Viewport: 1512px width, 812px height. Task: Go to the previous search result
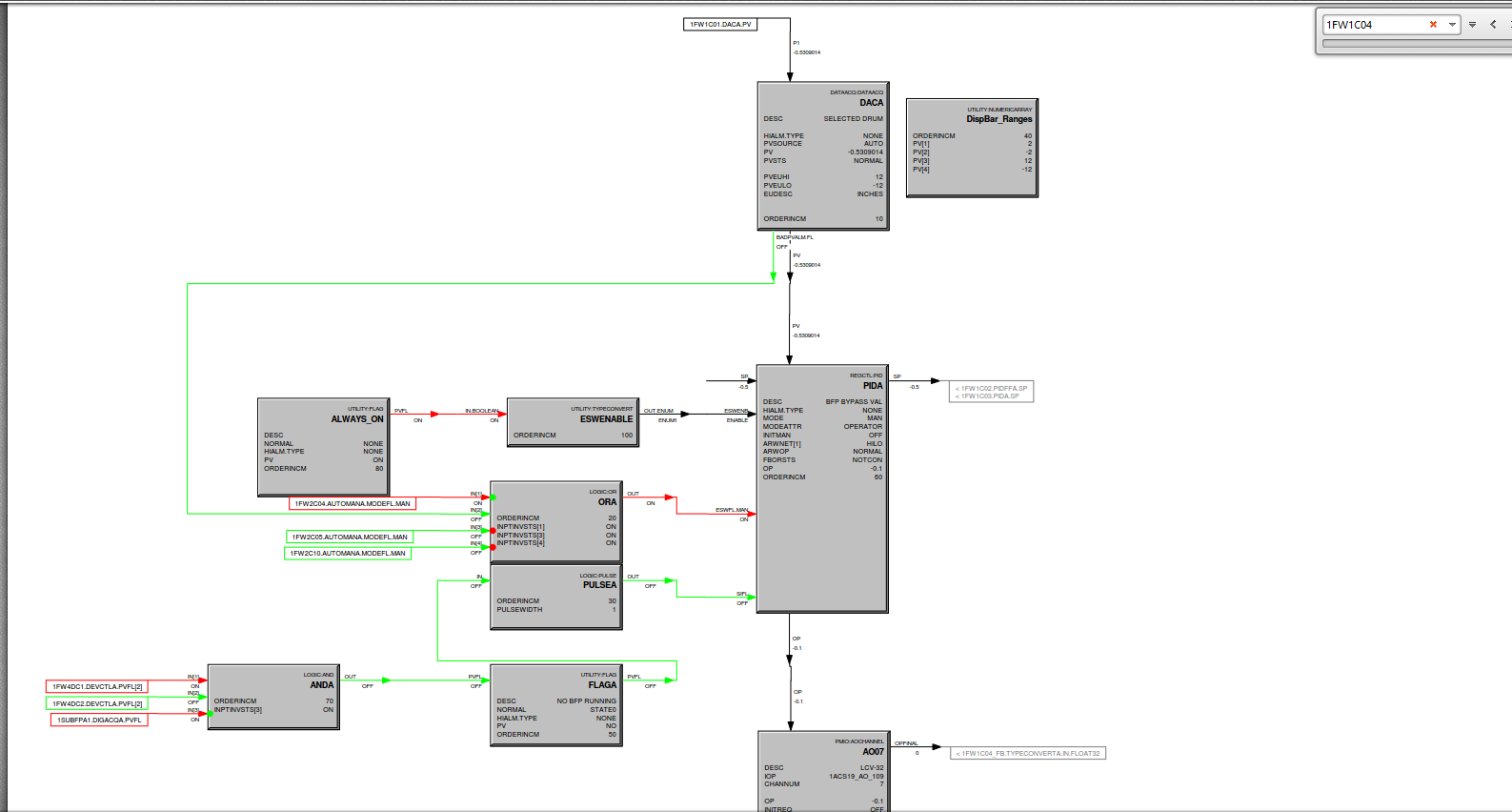[1493, 25]
